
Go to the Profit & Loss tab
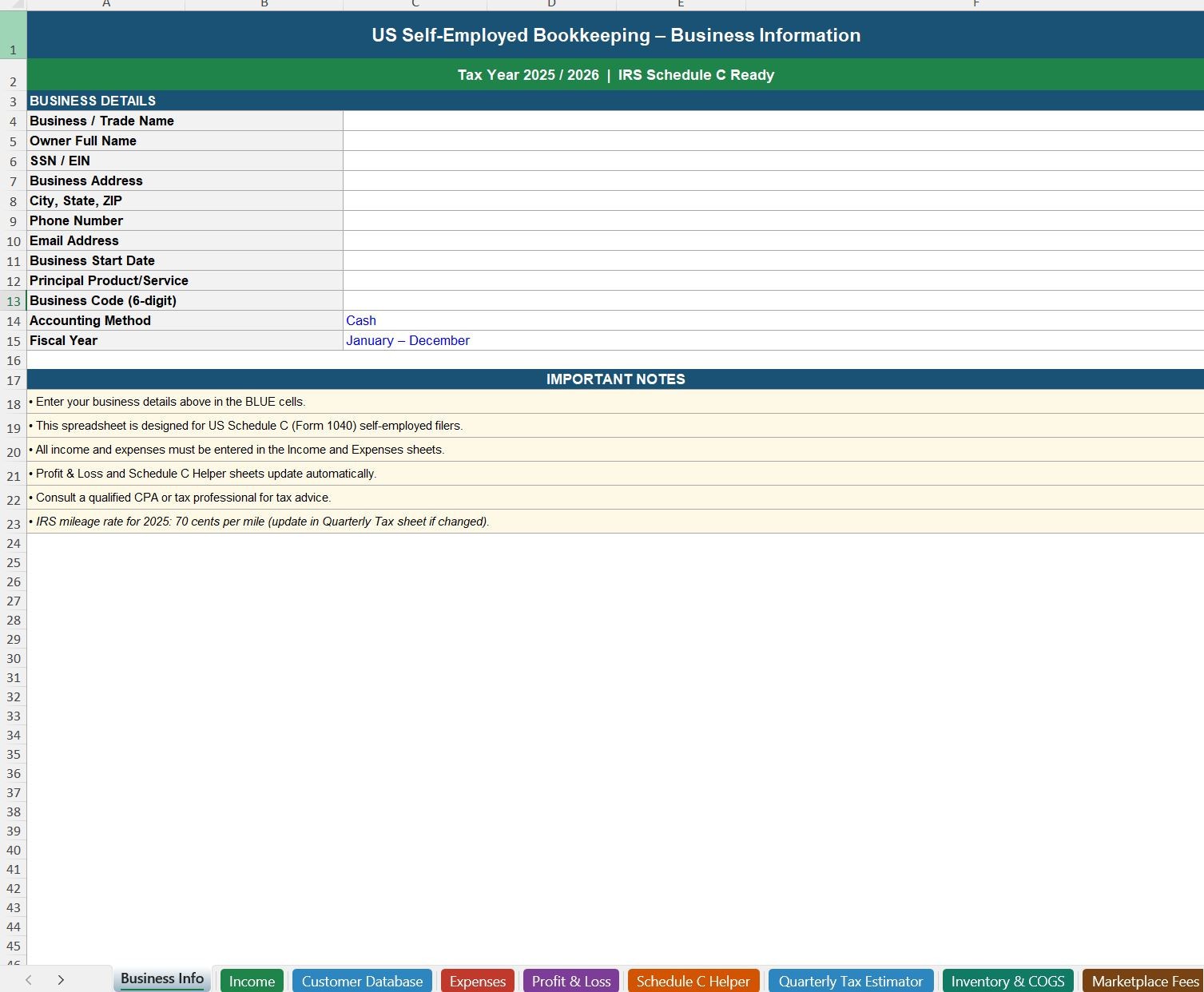571,981
